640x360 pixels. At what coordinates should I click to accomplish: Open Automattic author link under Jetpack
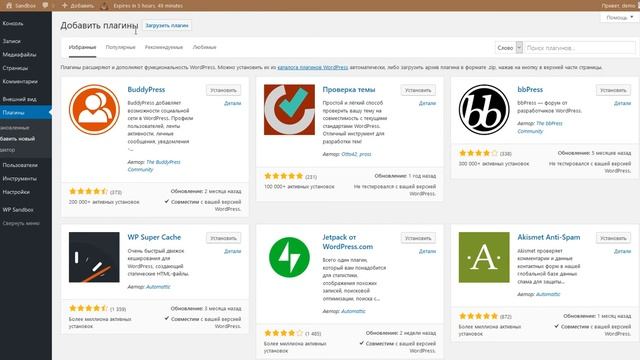point(353,311)
